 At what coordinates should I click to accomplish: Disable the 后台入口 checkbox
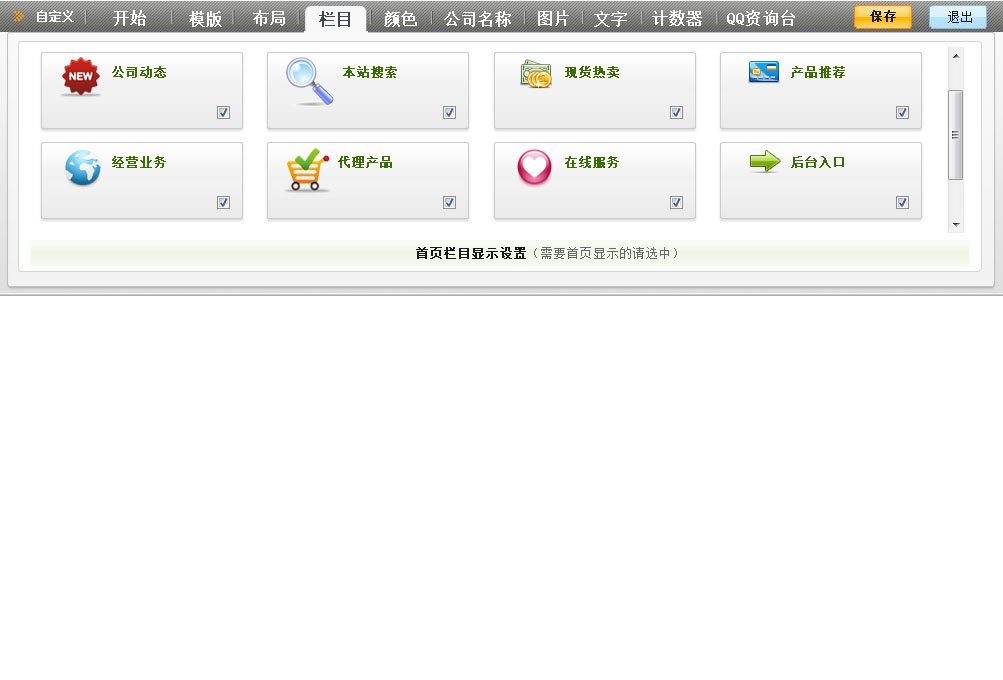click(902, 203)
